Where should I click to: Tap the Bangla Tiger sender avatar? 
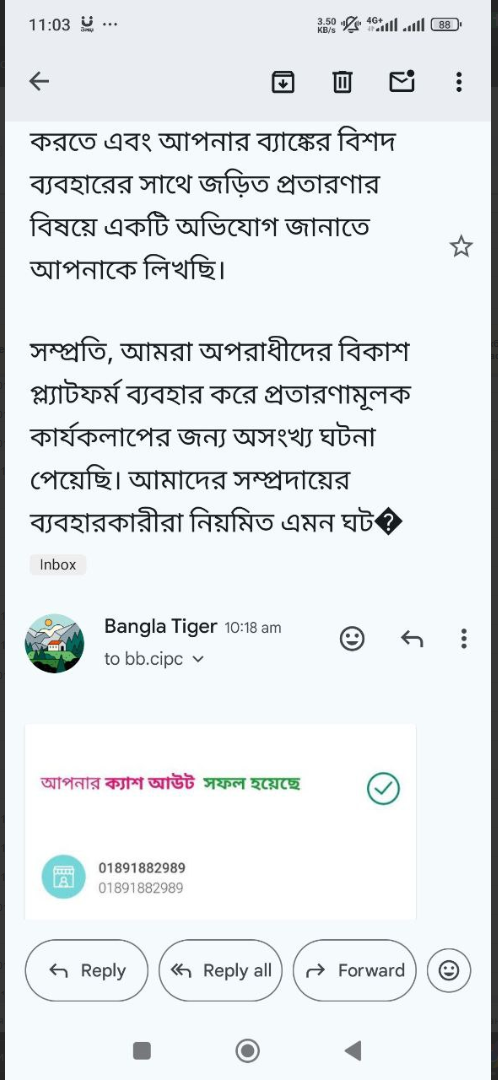[54, 643]
